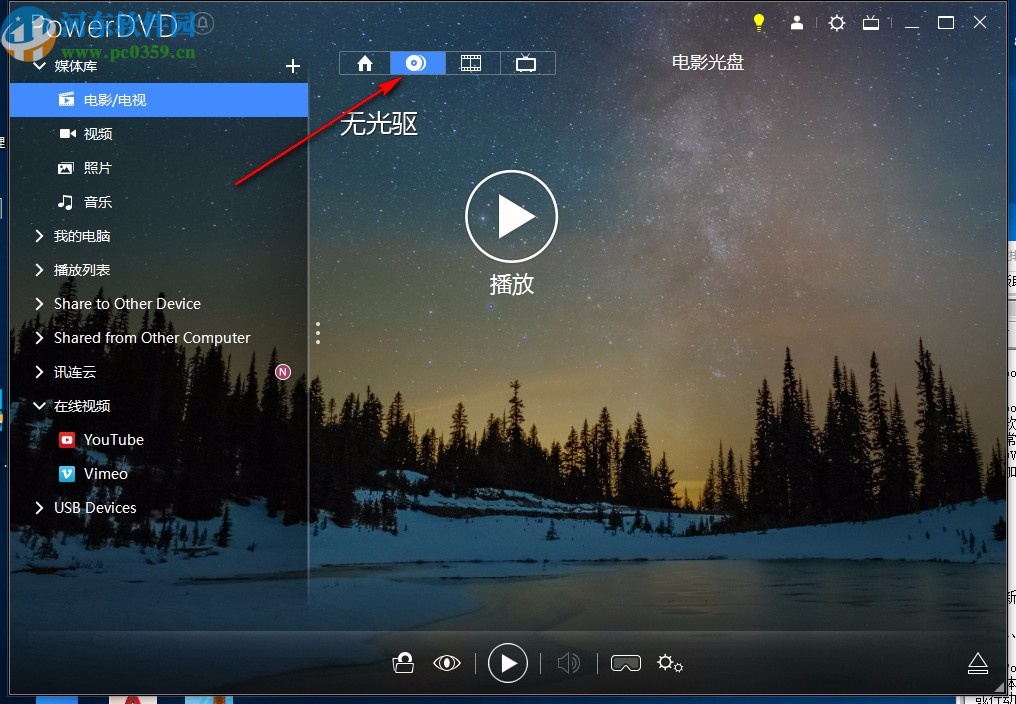Open the 音乐 music library icon
Screen dimensions: 1016x704
65,201
